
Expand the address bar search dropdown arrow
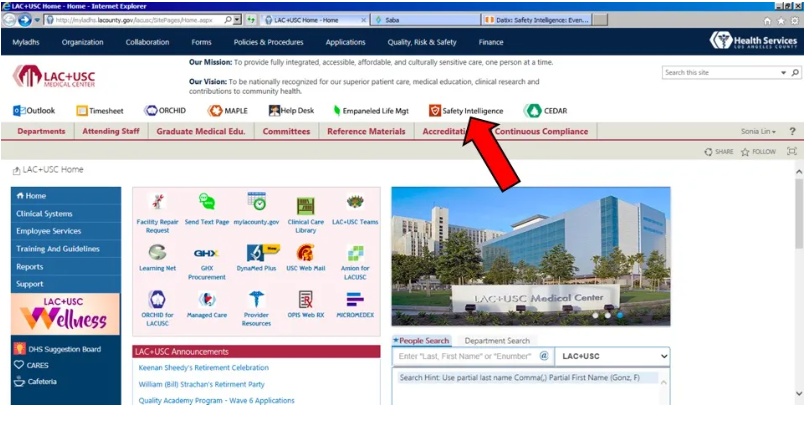tap(237, 20)
